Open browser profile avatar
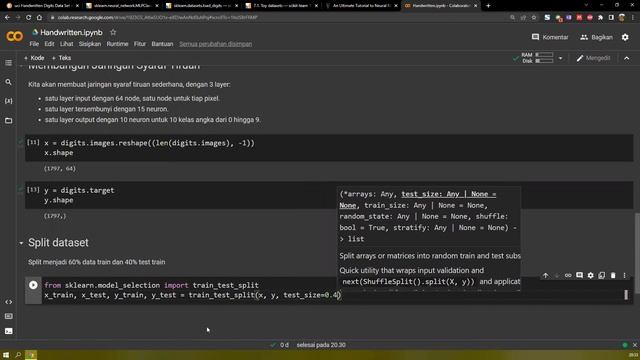The width and height of the screenshot is (640, 360). coord(622,18)
